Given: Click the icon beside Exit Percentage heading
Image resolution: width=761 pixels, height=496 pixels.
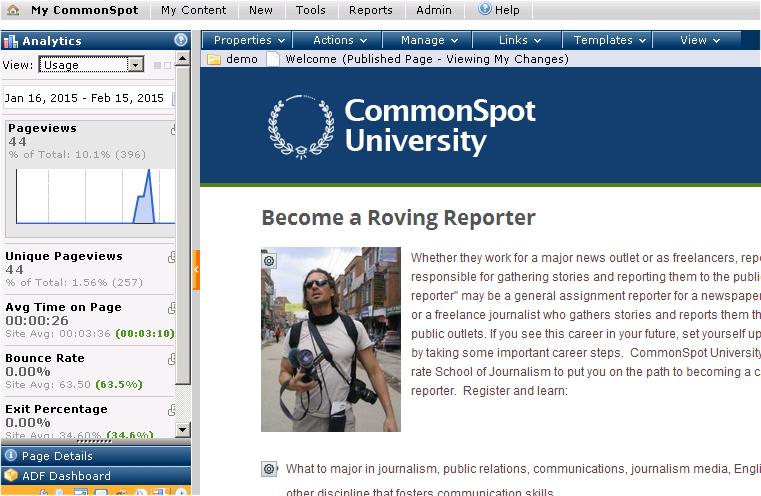Looking at the screenshot, I should (x=171, y=411).
